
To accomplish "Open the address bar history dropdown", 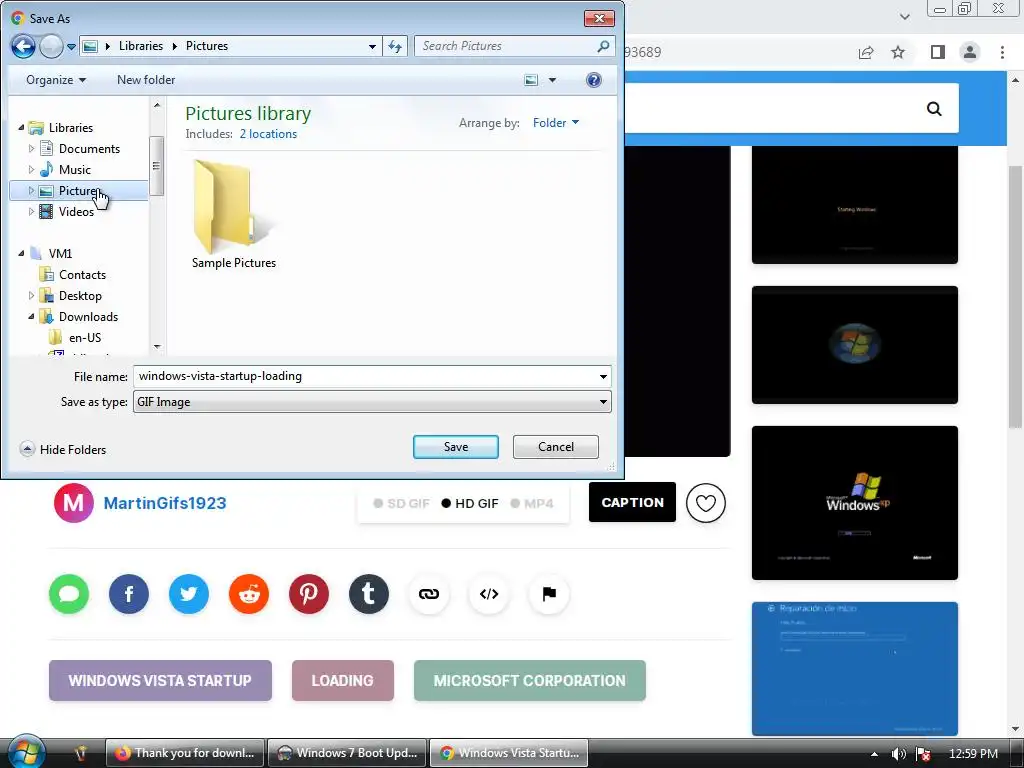I will click(372, 46).
